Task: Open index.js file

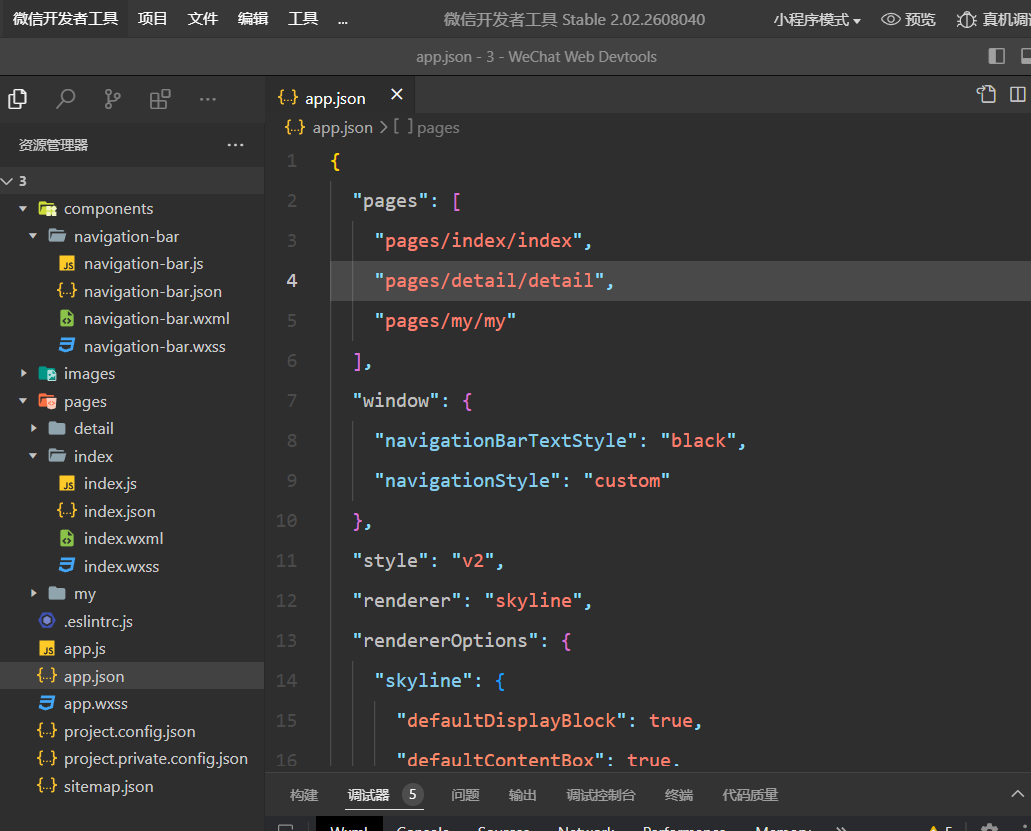Action: tap(132, 484)
